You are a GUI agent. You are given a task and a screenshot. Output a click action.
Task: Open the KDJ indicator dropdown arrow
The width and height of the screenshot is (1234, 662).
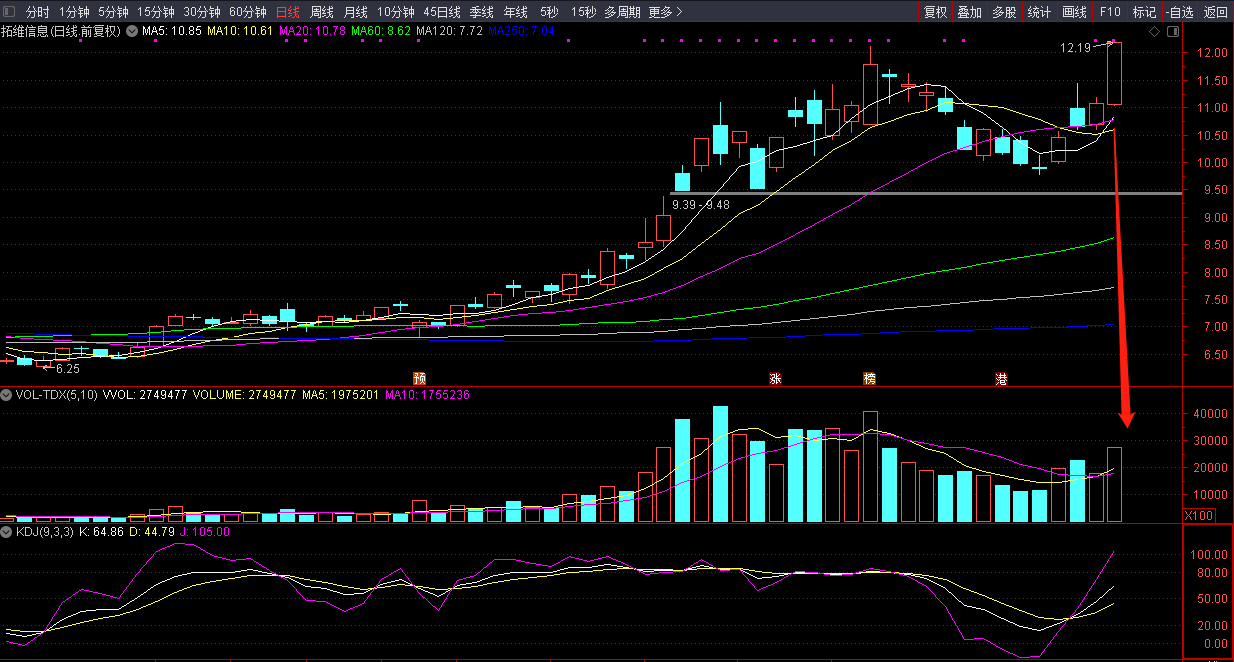point(7,532)
